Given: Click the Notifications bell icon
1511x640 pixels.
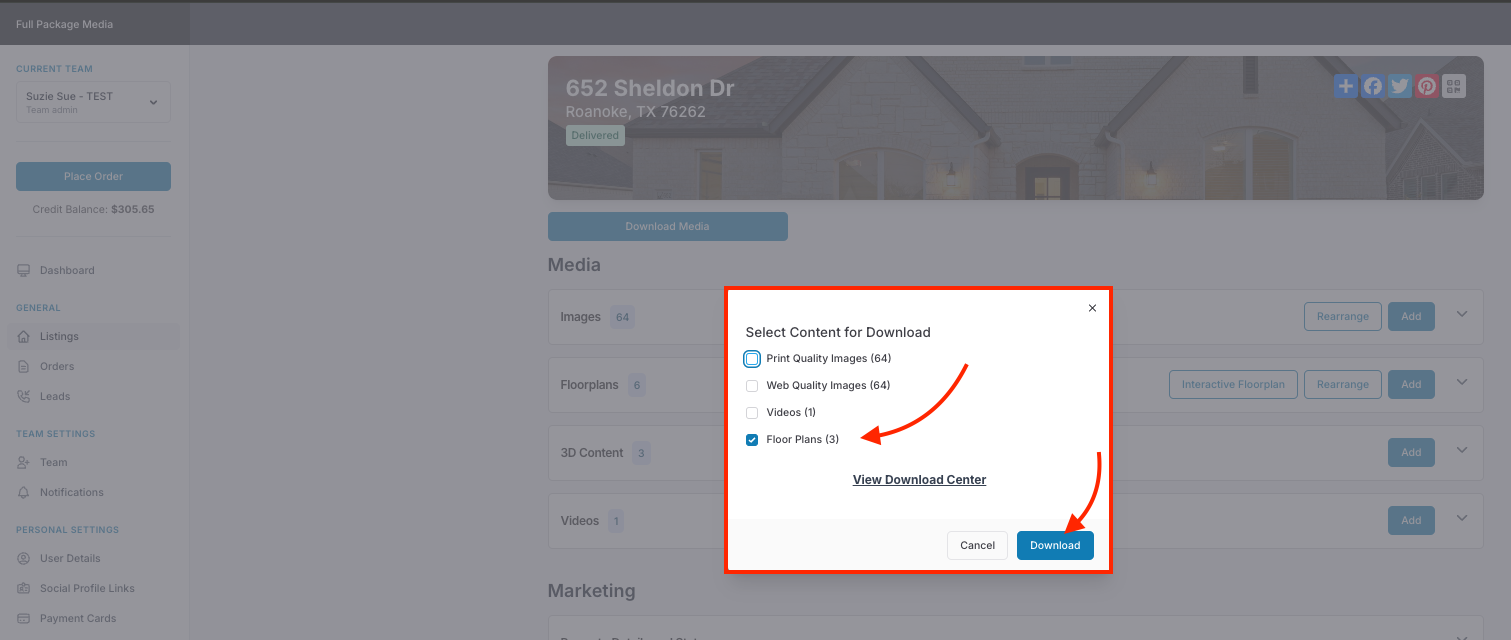Looking at the screenshot, I should [24, 492].
